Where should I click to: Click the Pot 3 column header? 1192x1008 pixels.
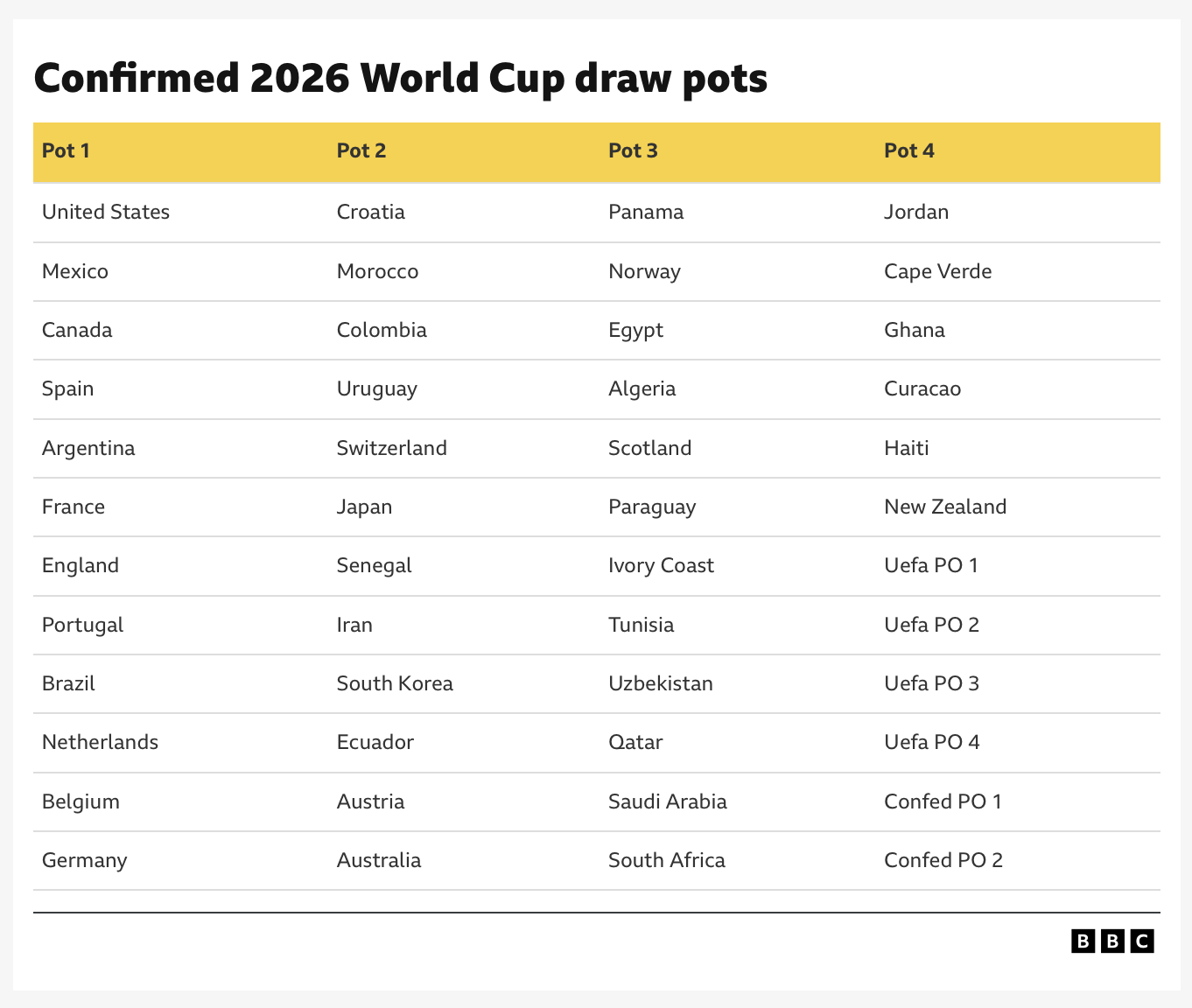tap(633, 150)
